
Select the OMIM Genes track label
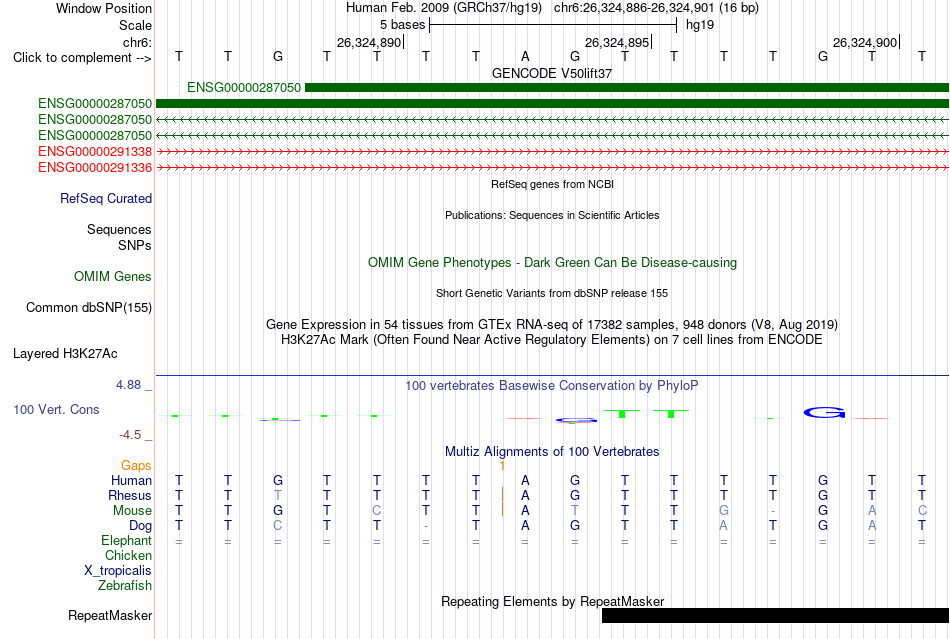point(113,276)
